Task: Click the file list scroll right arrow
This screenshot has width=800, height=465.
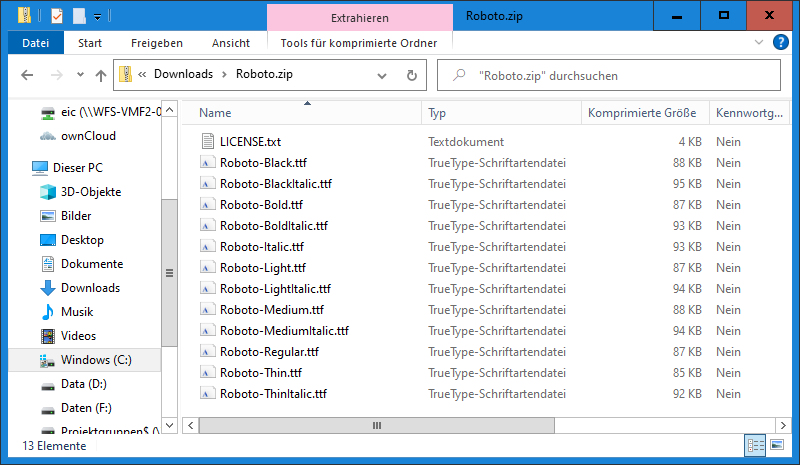Action: pos(783,425)
